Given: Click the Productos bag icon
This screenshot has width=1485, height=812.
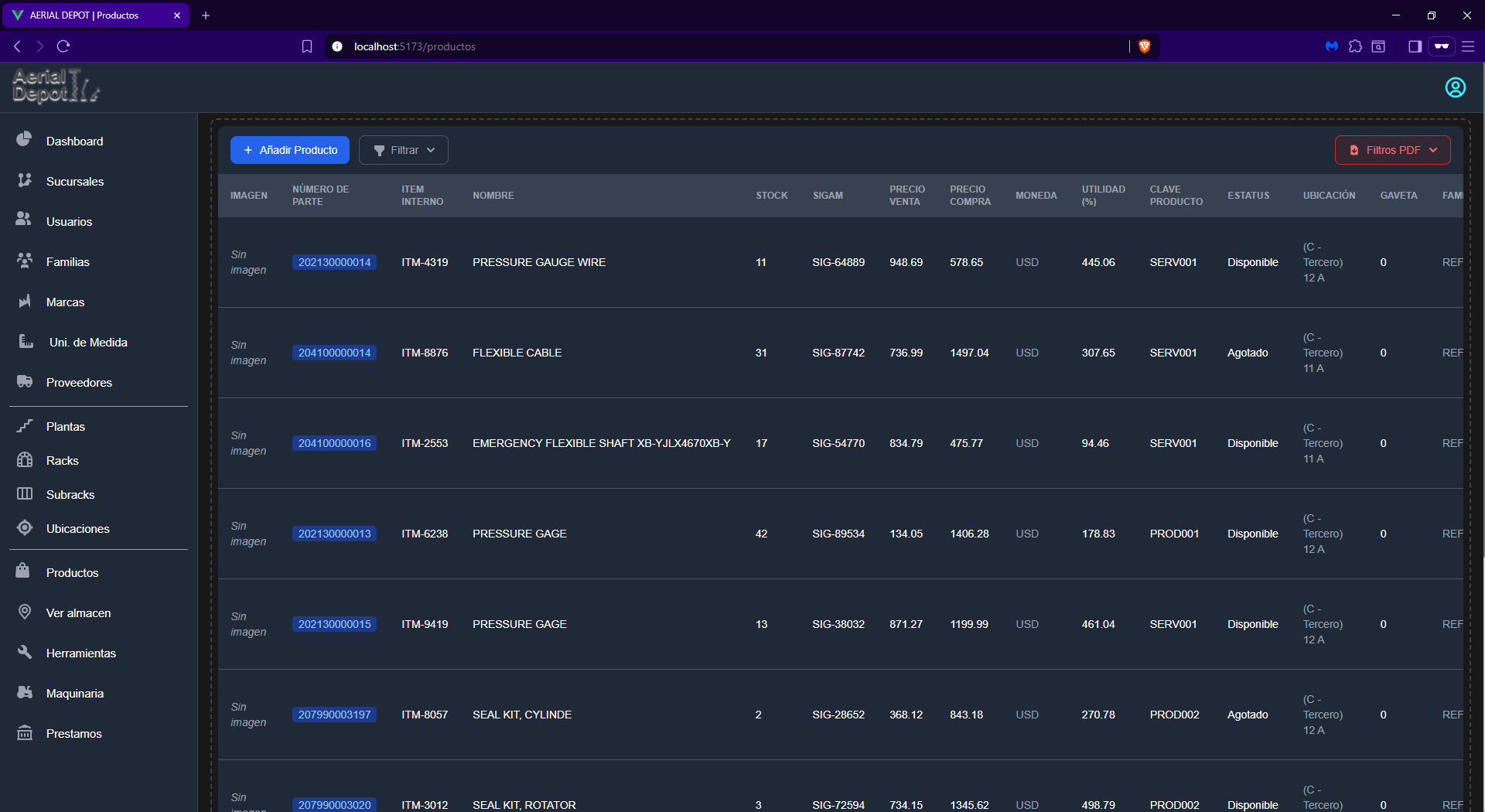Looking at the screenshot, I should pos(22,571).
